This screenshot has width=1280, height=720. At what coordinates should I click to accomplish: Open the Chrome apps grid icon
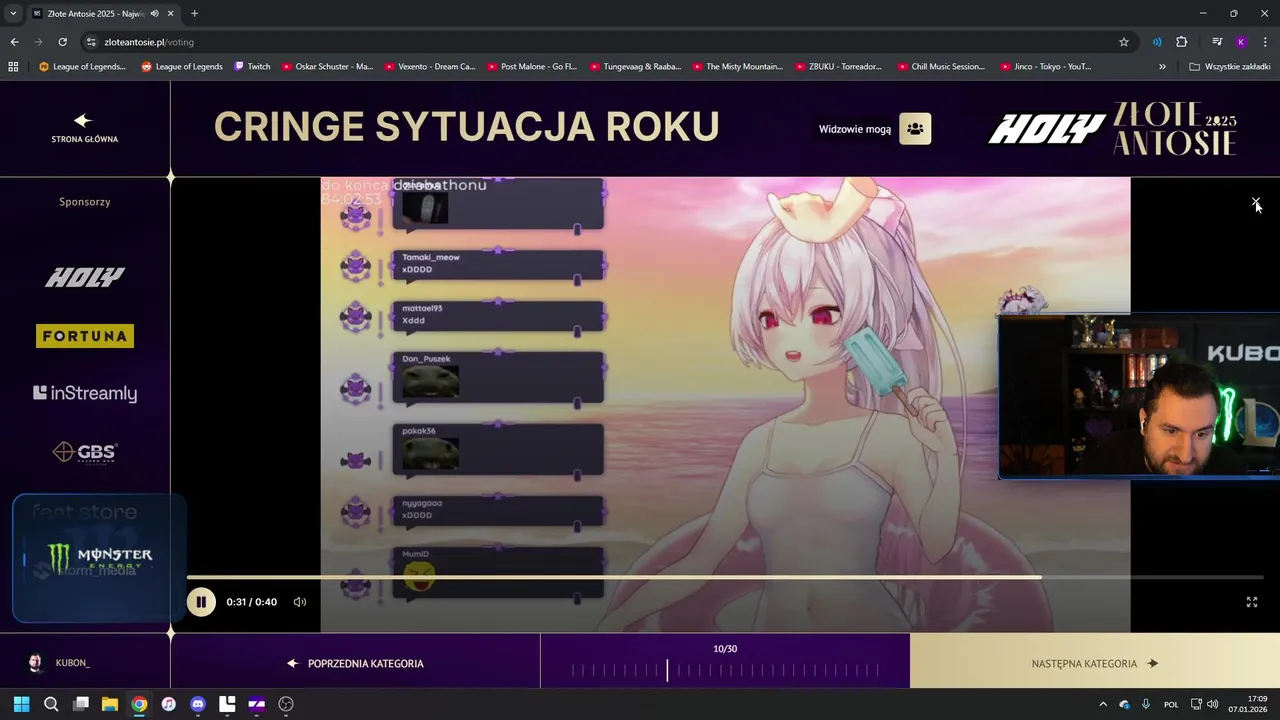click(13, 67)
